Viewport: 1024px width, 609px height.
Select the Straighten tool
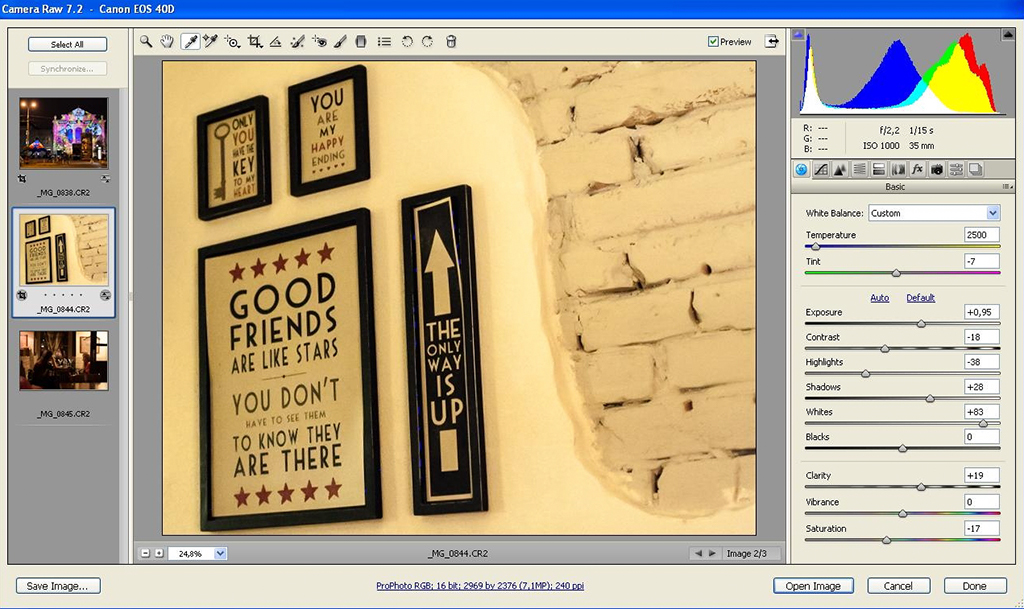(276, 42)
